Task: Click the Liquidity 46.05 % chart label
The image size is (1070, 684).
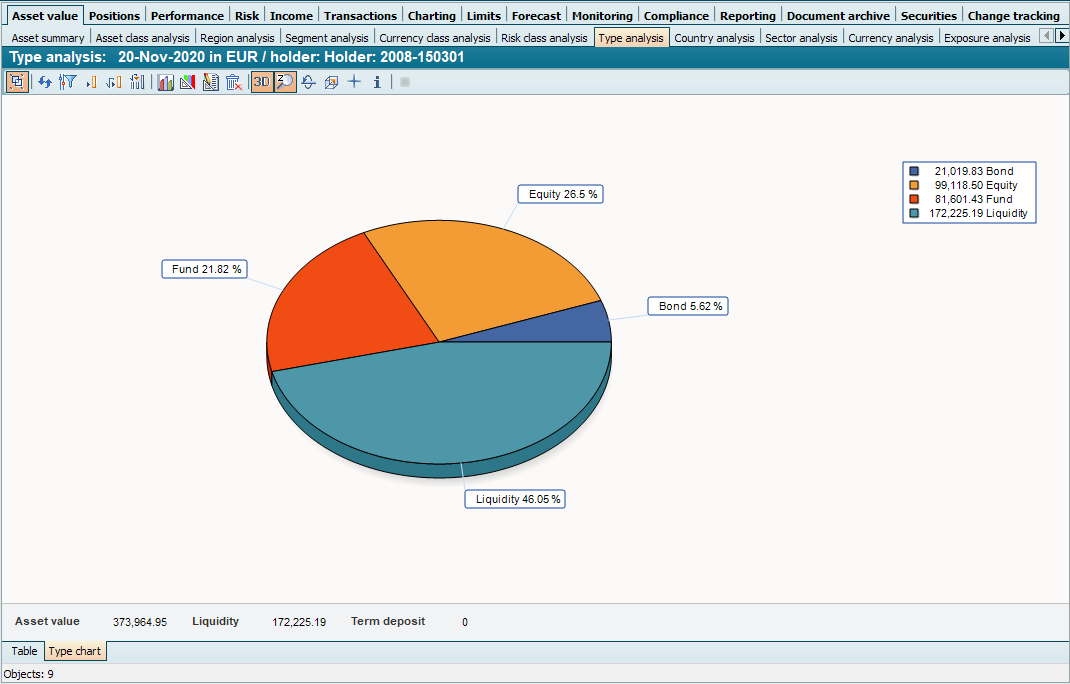Action: coord(514,499)
